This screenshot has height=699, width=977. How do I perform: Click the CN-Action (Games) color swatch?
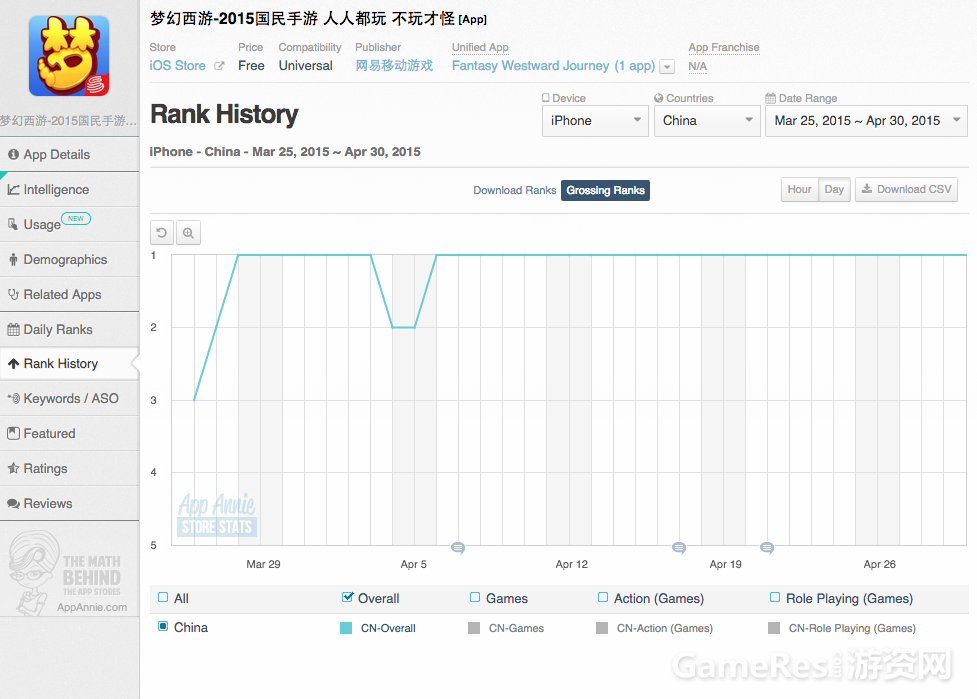point(602,628)
